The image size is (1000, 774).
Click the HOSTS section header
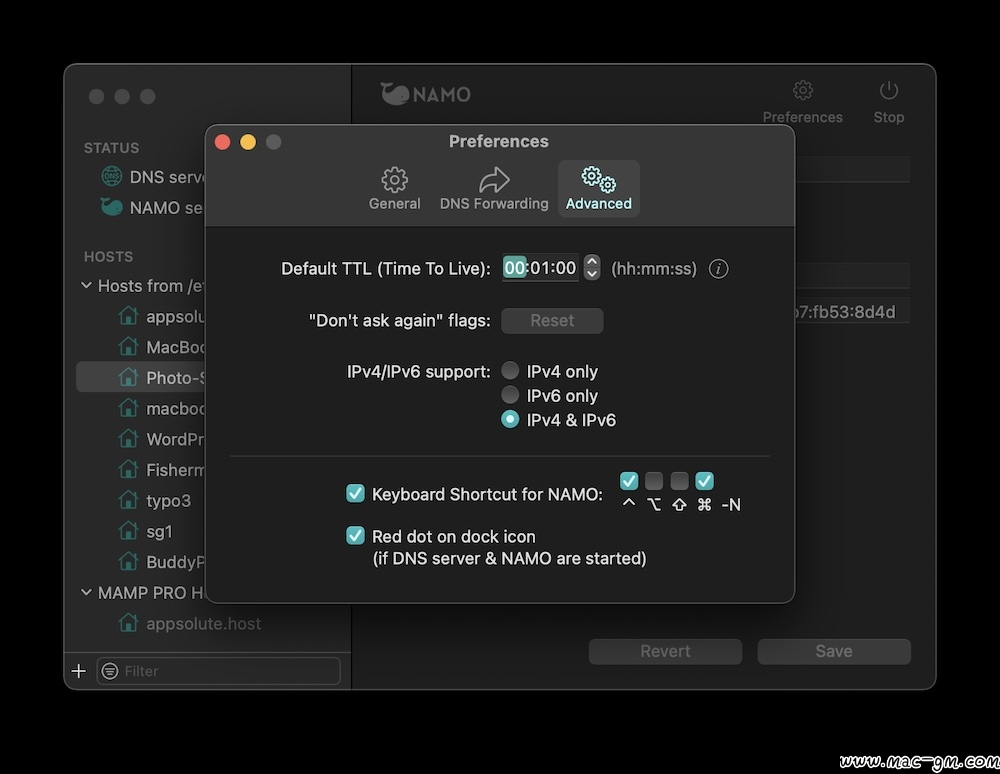click(x=108, y=256)
